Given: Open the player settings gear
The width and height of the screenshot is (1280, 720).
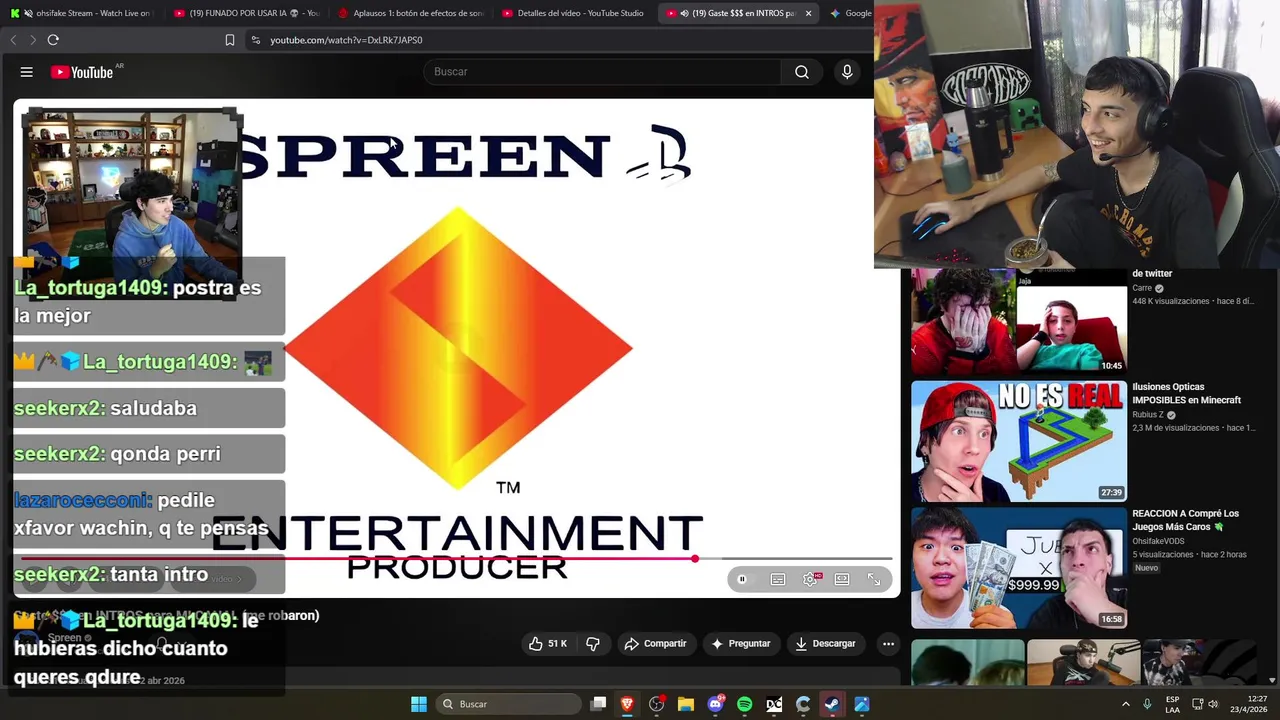Looking at the screenshot, I should point(810,579).
